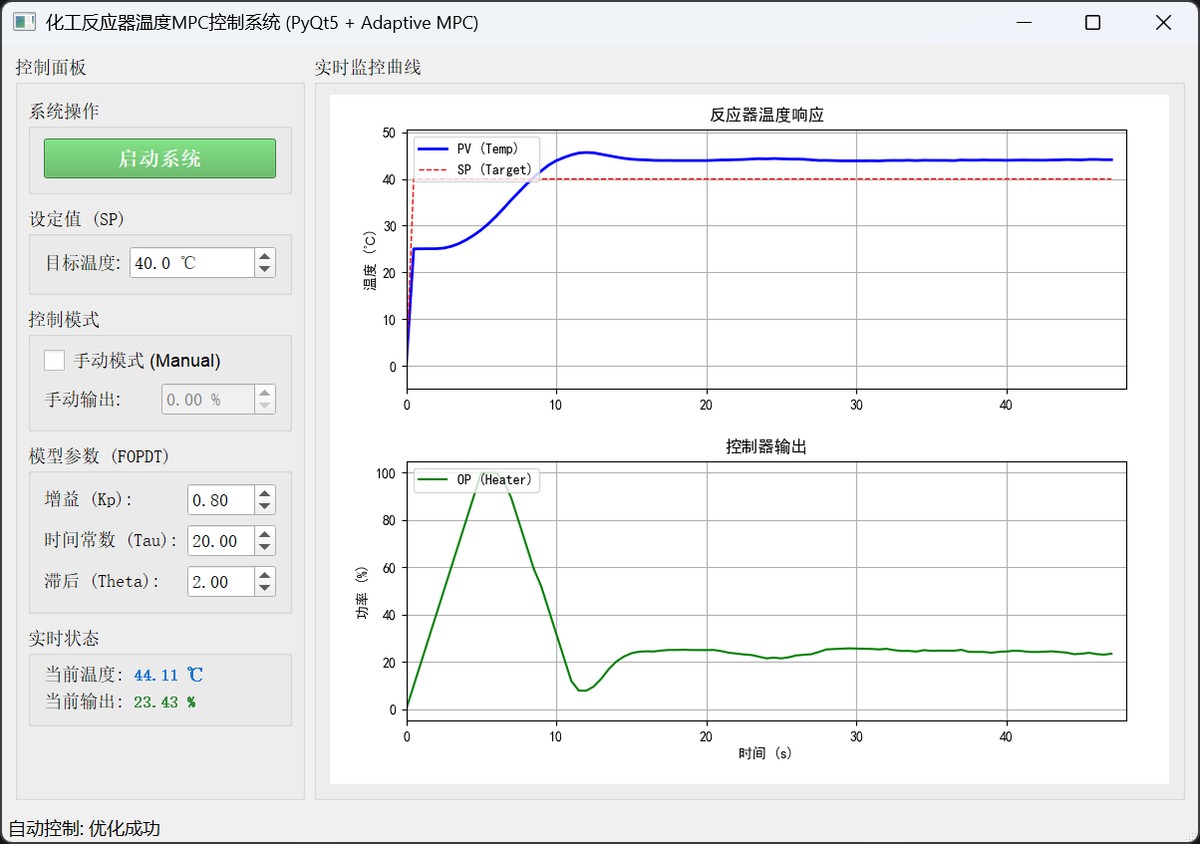Click the 启动系统 green button

[x=160, y=159]
